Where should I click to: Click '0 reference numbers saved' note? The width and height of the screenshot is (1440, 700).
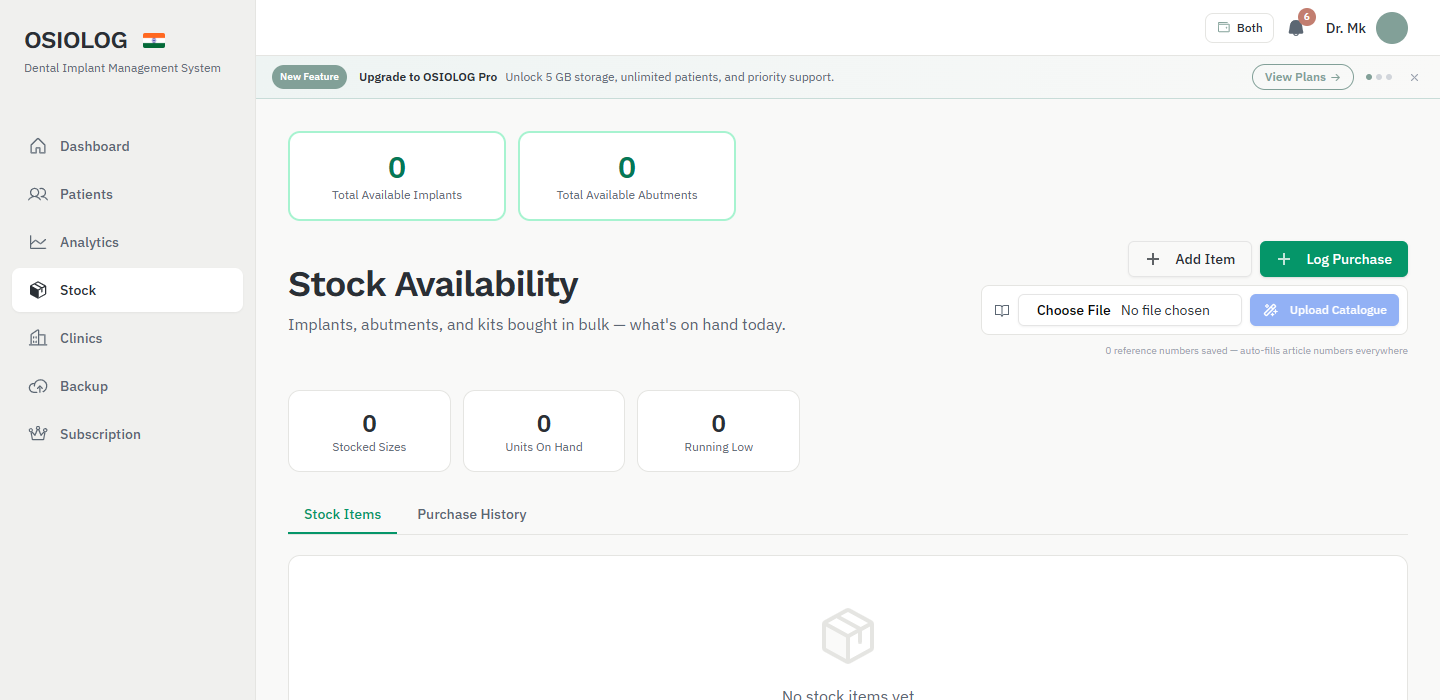[1256, 351]
